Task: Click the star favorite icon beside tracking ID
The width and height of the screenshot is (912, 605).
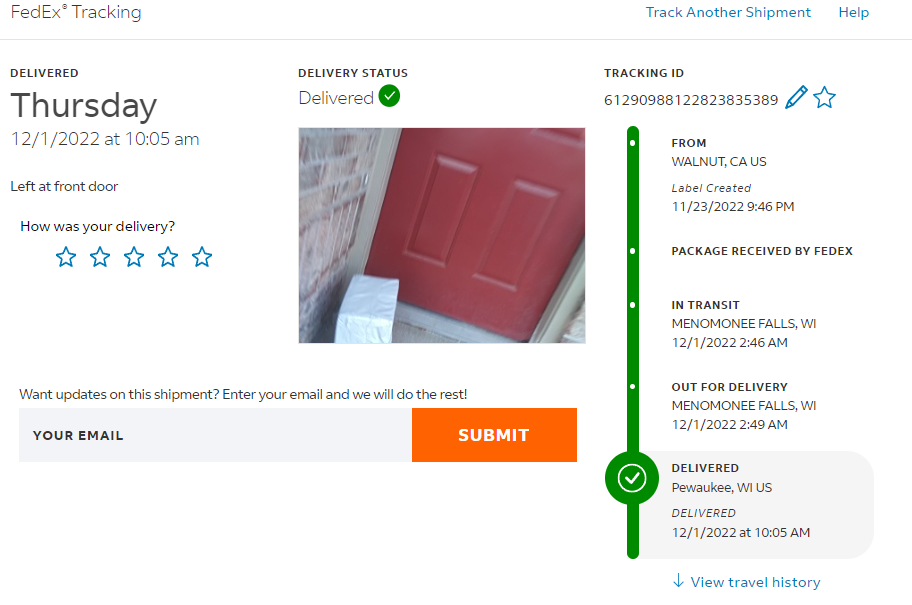Action: click(x=824, y=97)
